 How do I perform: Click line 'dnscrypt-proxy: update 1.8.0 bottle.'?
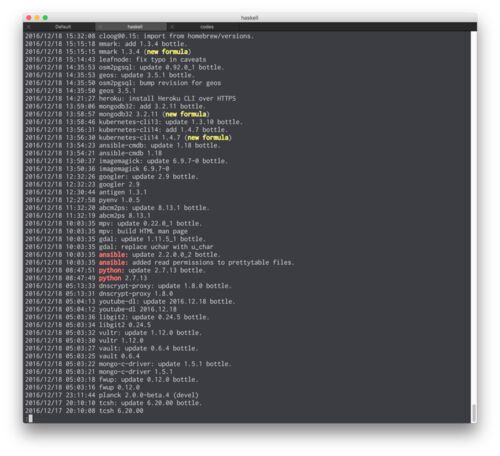coord(165,286)
